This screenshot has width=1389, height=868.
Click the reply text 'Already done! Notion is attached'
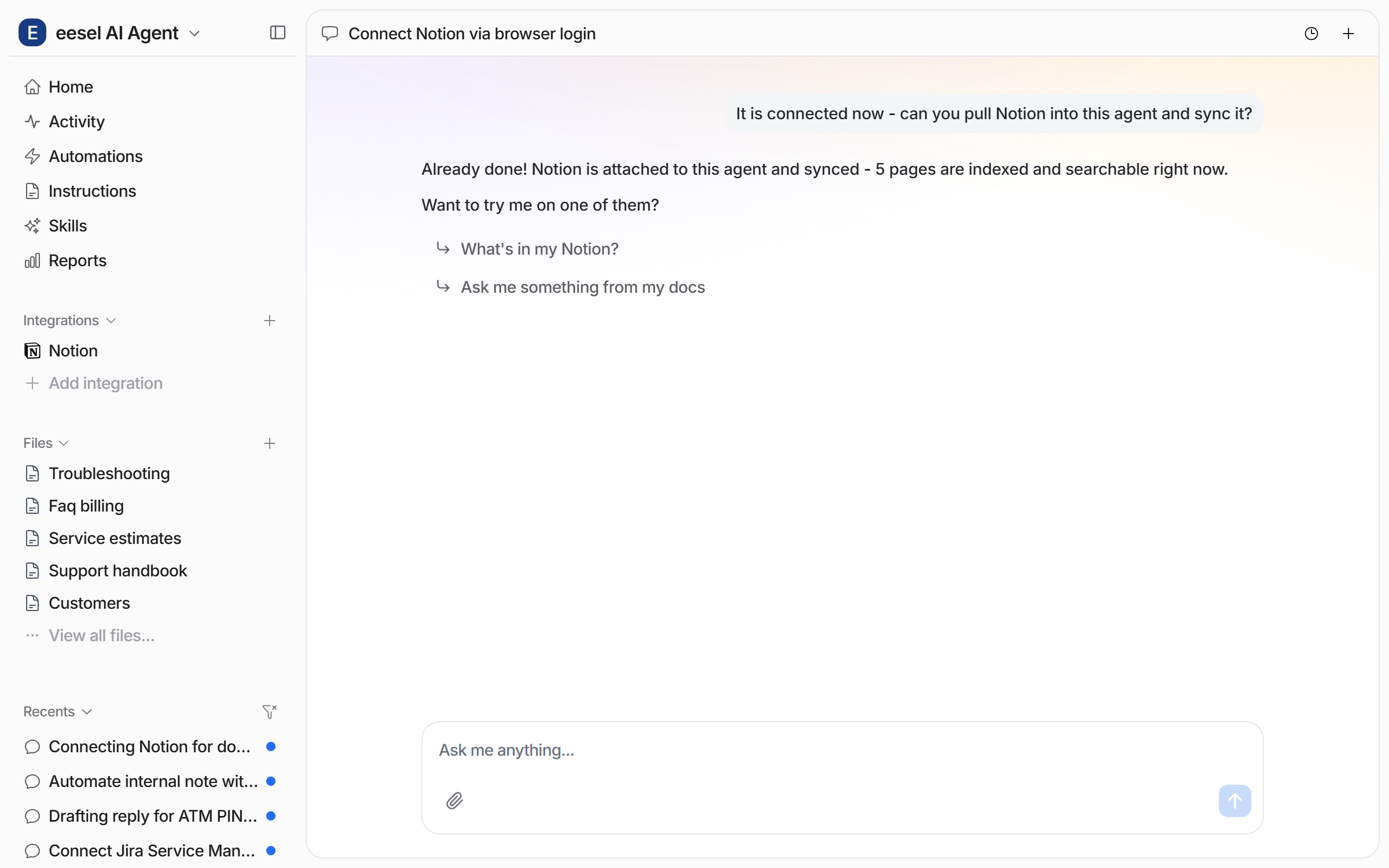tap(824, 169)
